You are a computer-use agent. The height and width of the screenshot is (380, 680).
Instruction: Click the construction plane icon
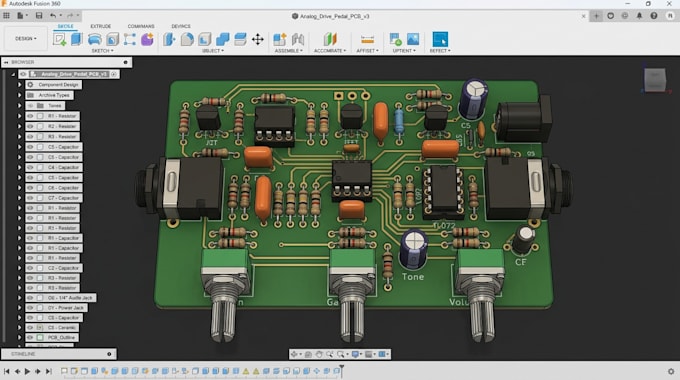[330, 39]
